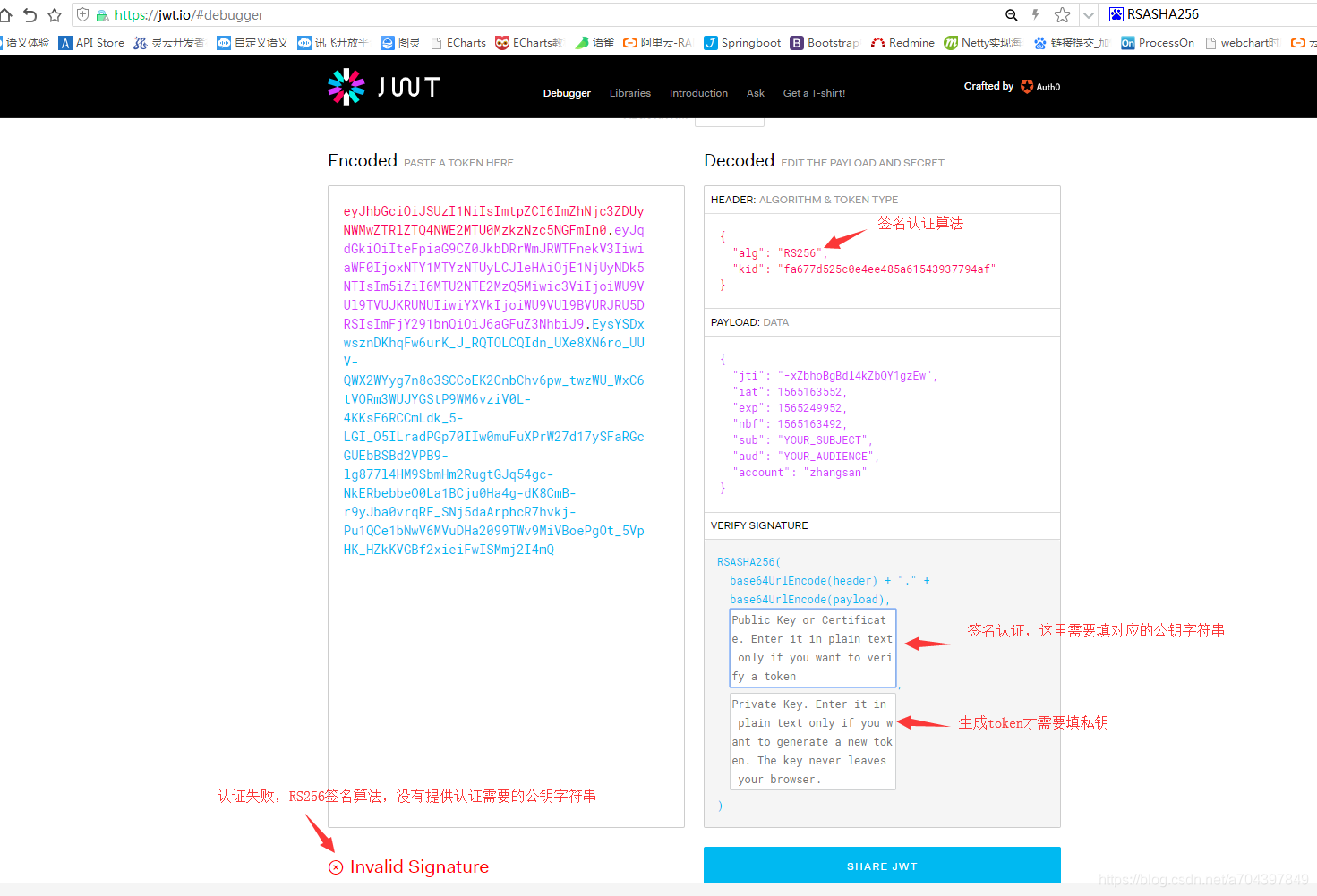
Task: Click the "aud": "YOUR_AUDIENCE" payload line
Action: point(806,457)
